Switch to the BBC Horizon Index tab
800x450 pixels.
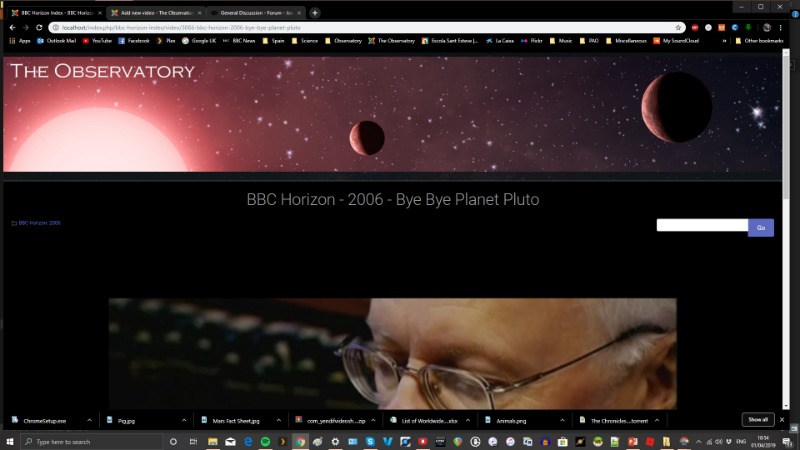[x=55, y=13]
